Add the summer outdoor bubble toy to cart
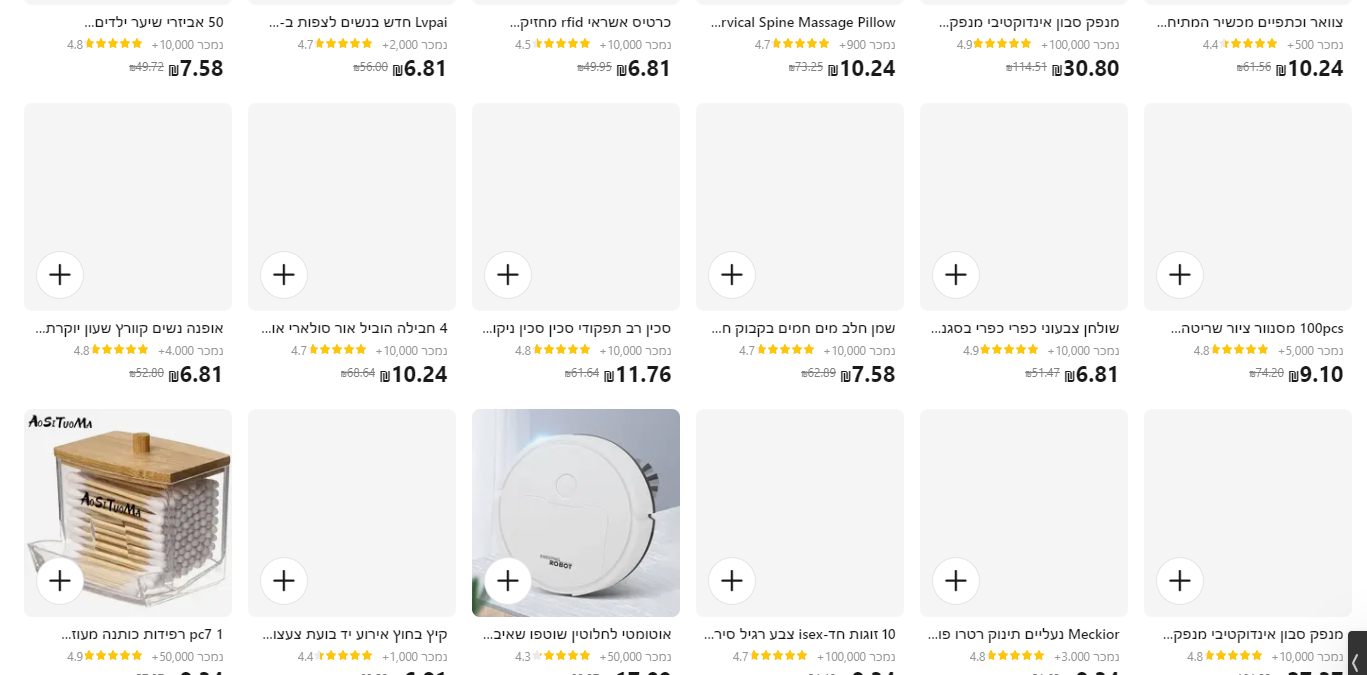The height and width of the screenshot is (675, 1367). [x=284, y=581]
